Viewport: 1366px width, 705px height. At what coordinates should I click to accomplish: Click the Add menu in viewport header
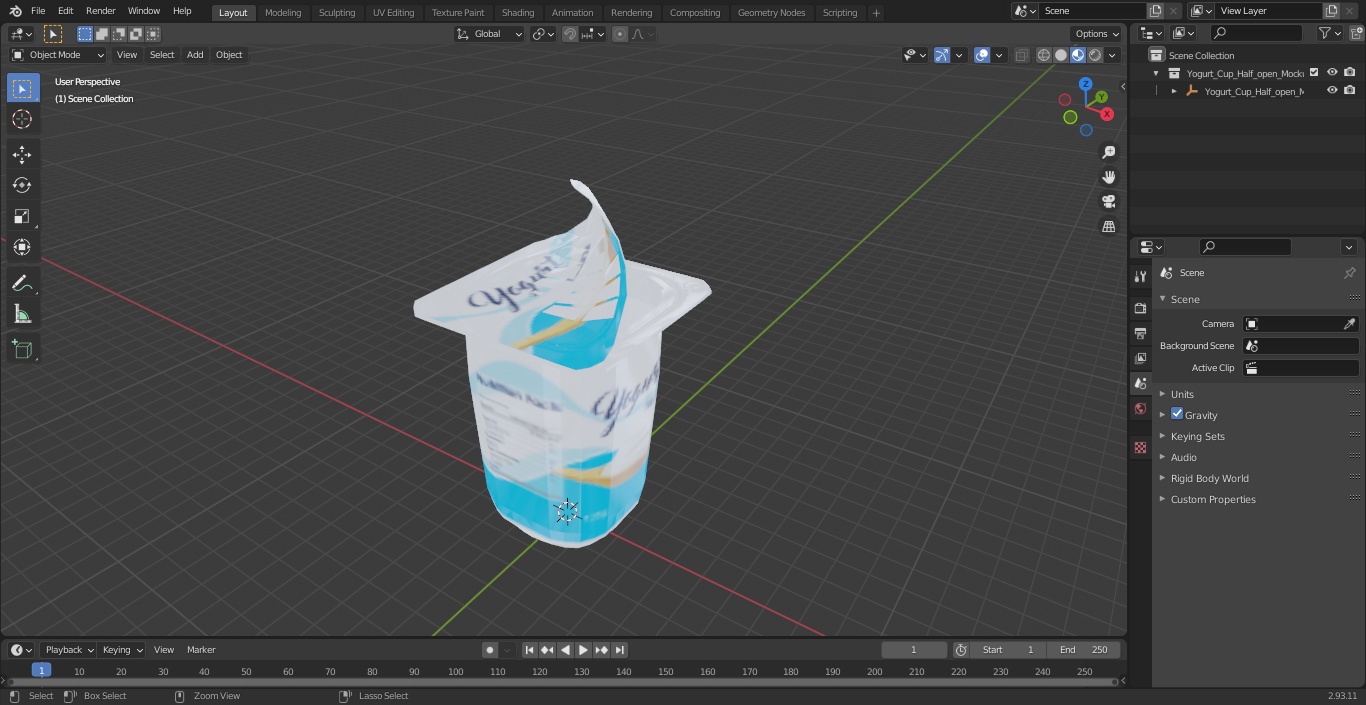pos(195,55)
